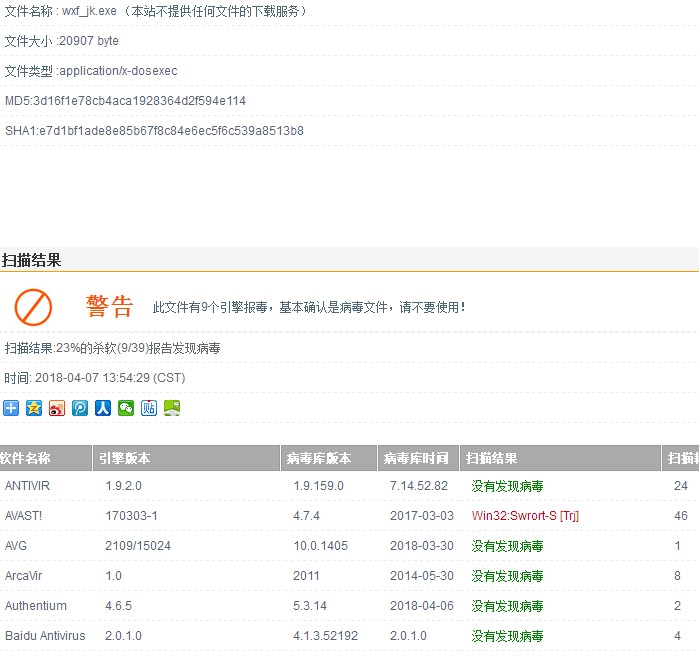Click the AVAST! row name

(x=23, y=516)
